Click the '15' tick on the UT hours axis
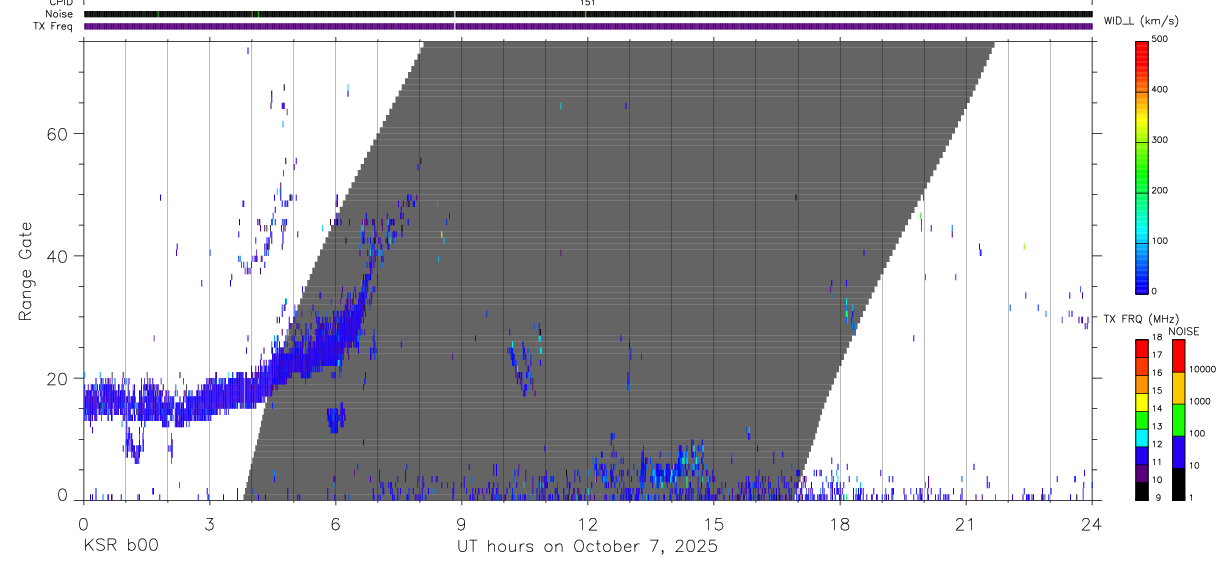Viewport: 1228px width, 567px height. click(x=714, y=525)
